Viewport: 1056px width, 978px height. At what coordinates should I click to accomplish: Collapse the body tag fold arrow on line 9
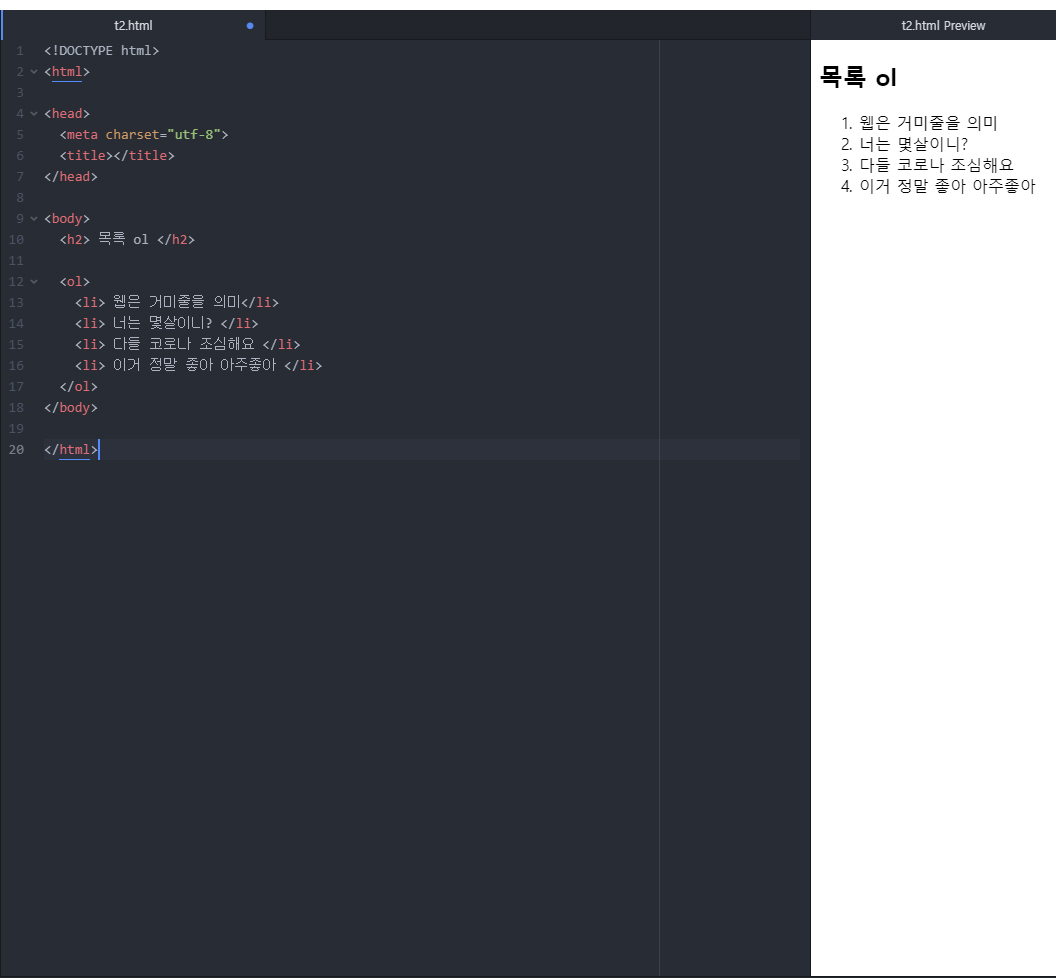pos(34,219)
